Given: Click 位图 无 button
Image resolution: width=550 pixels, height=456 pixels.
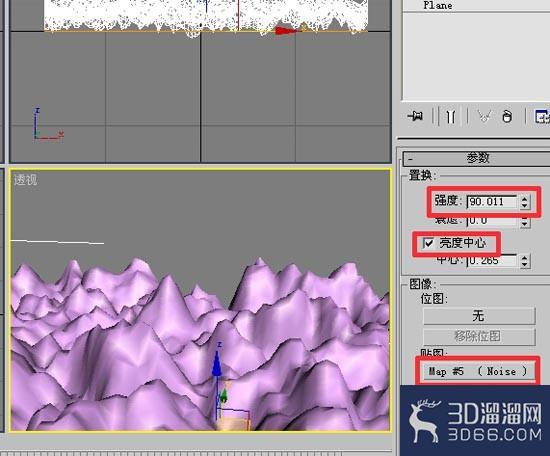Looking at the screenshot, I should click(x=479, y=316).
